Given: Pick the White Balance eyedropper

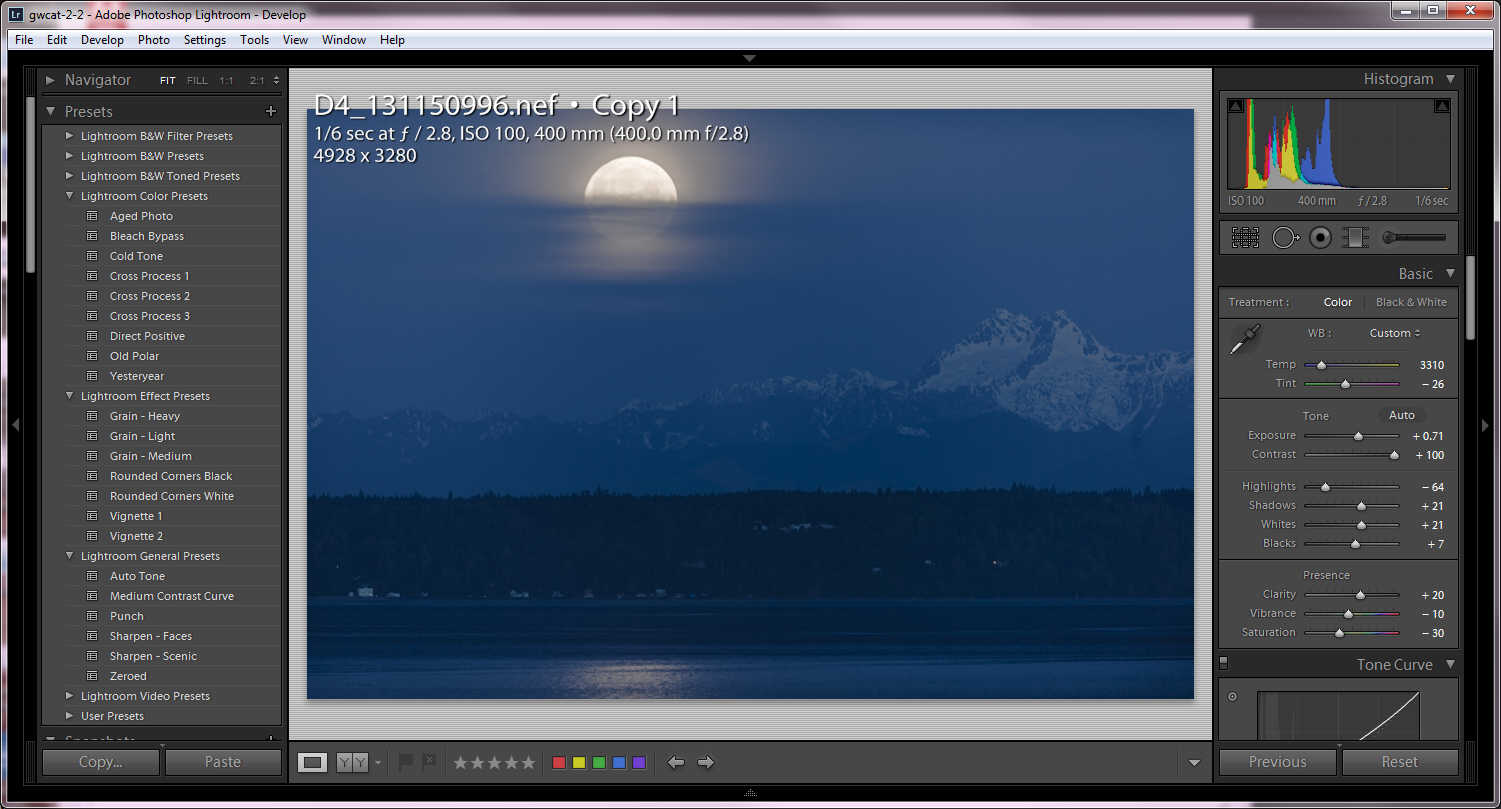Looking at the screenshot, I should (1245, 339).
